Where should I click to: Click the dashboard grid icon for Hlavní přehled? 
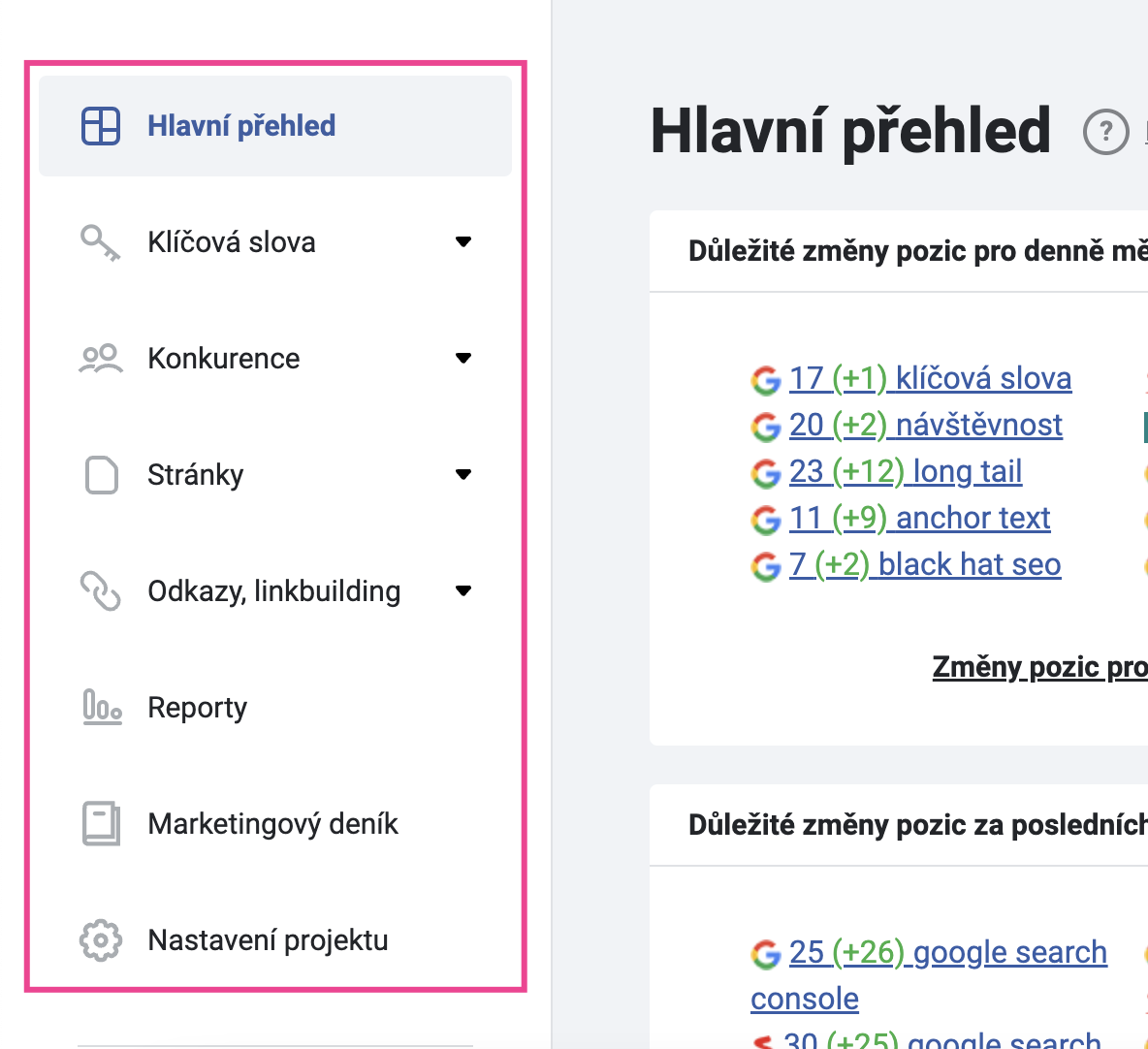point(100,126)
